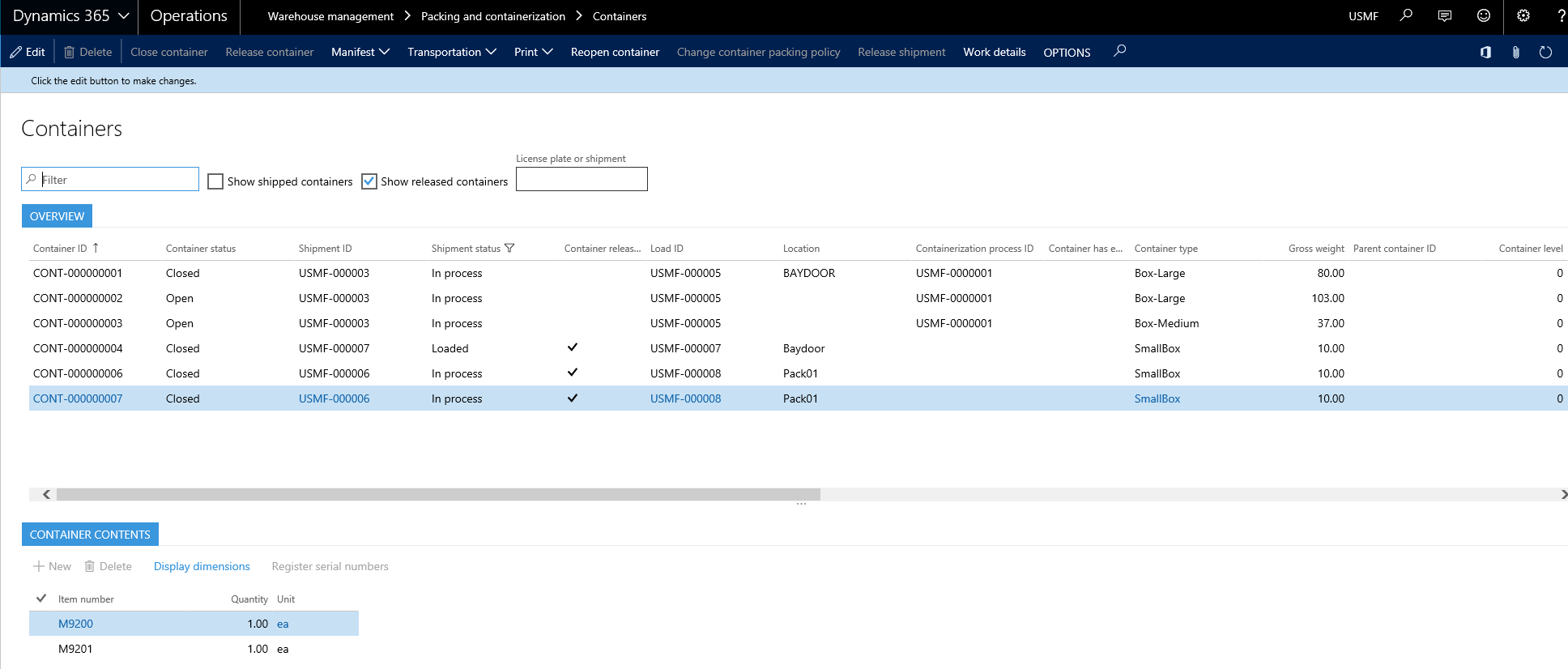Collapse the OVERVIEW section tab
The width and height of the screenshot is (1568, 669).
coord(57,216)
